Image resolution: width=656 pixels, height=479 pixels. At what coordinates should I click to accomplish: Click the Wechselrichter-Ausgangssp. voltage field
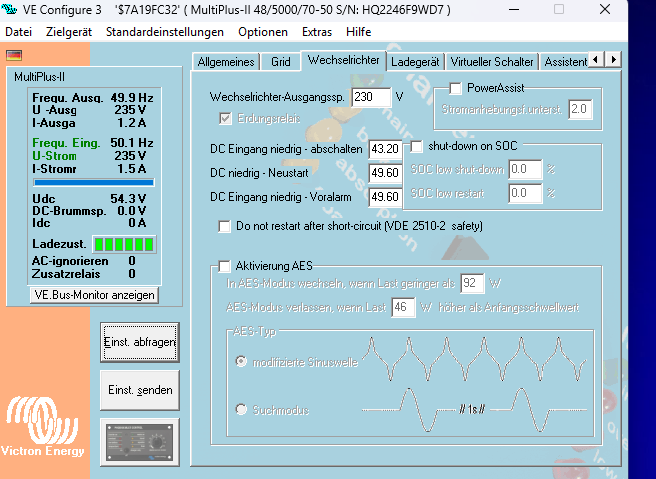(371, 97)
